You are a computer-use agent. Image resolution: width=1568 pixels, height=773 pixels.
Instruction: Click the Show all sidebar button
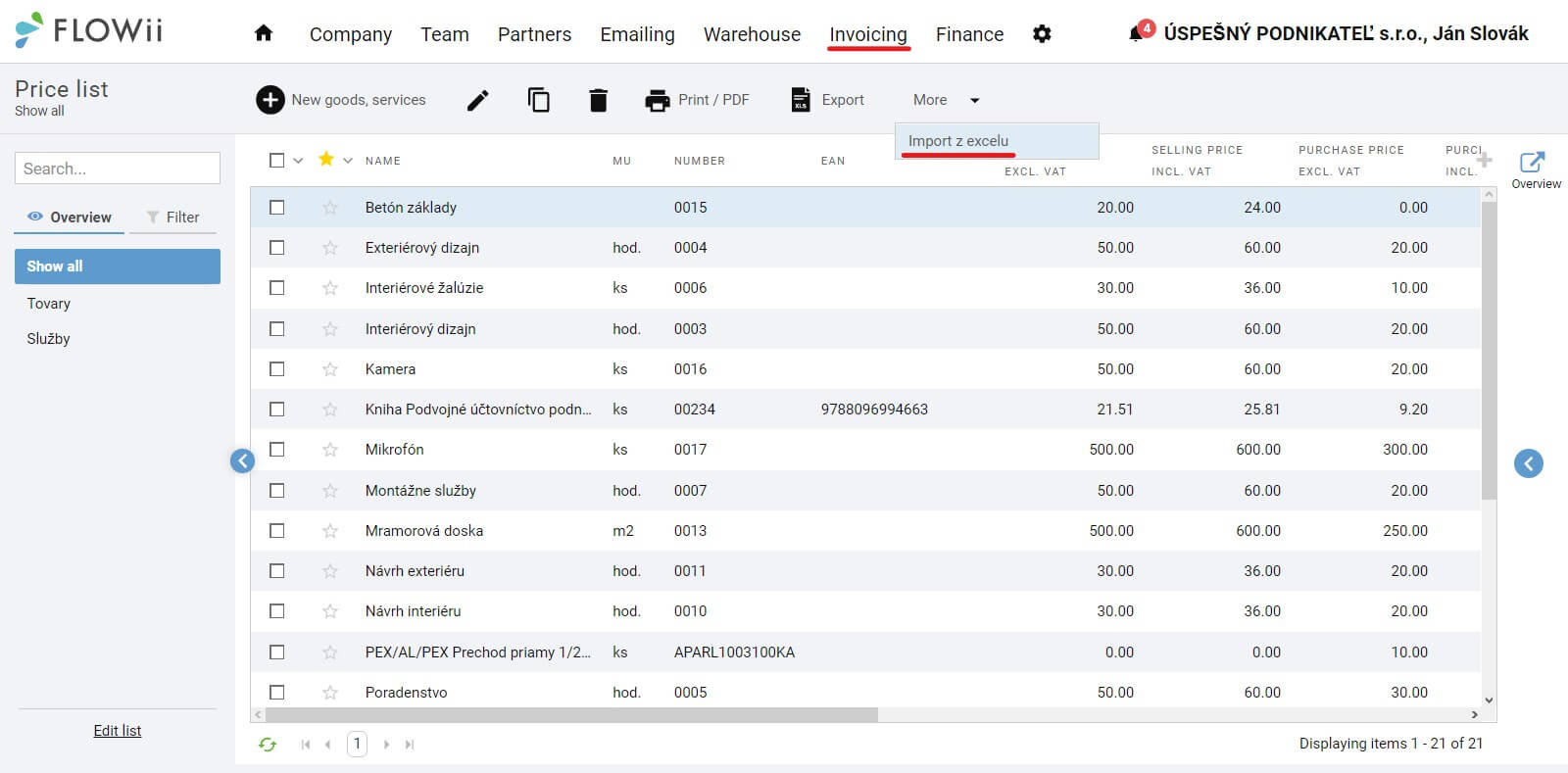(118, 266)
